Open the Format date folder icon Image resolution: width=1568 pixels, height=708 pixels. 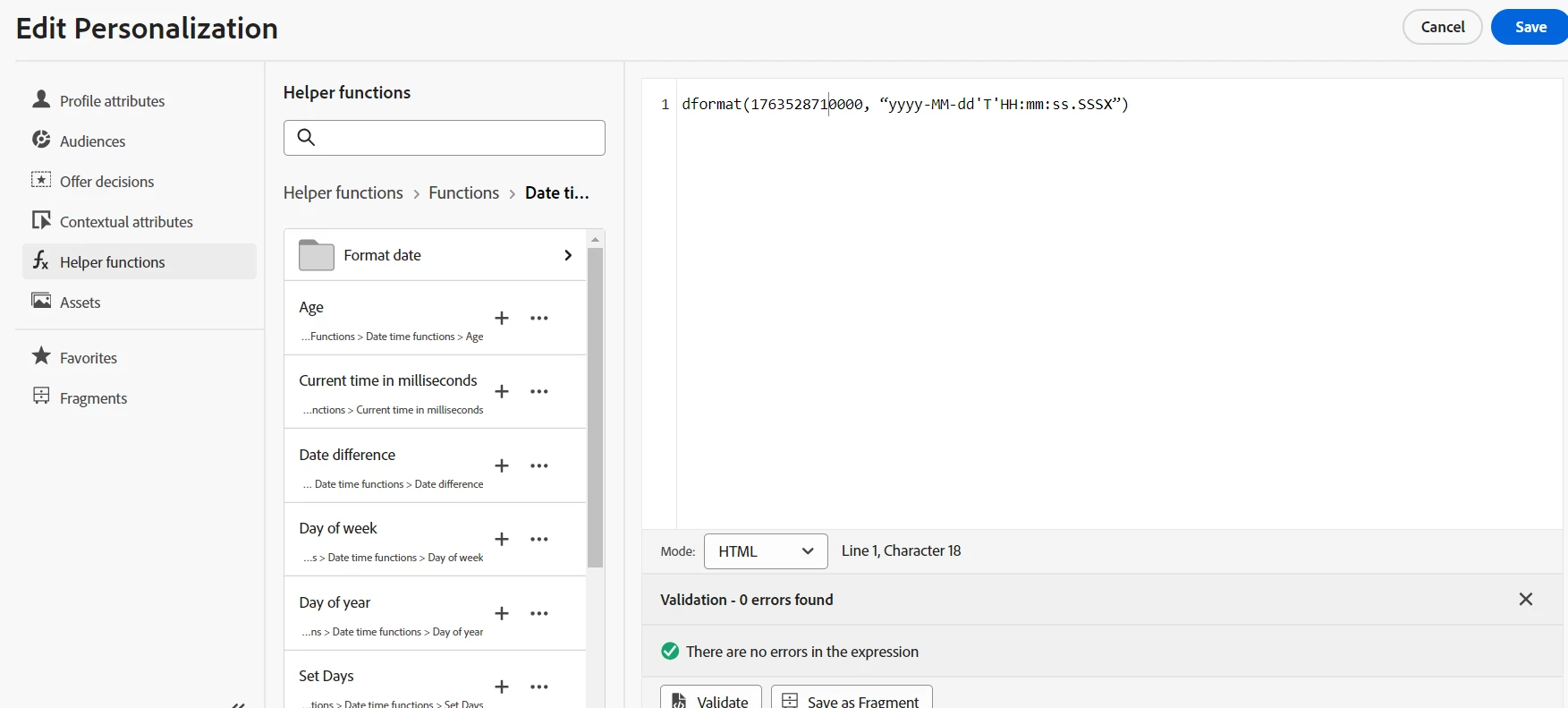317,255
